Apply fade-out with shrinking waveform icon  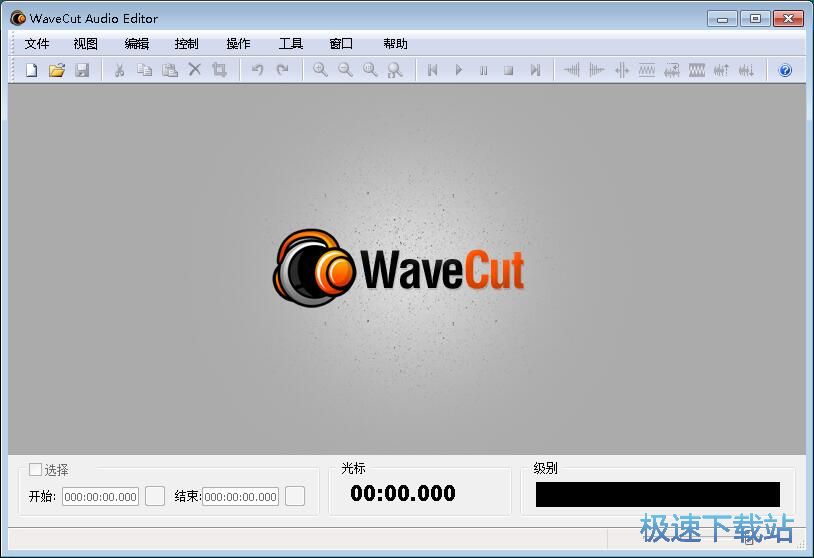pos(596,70)
